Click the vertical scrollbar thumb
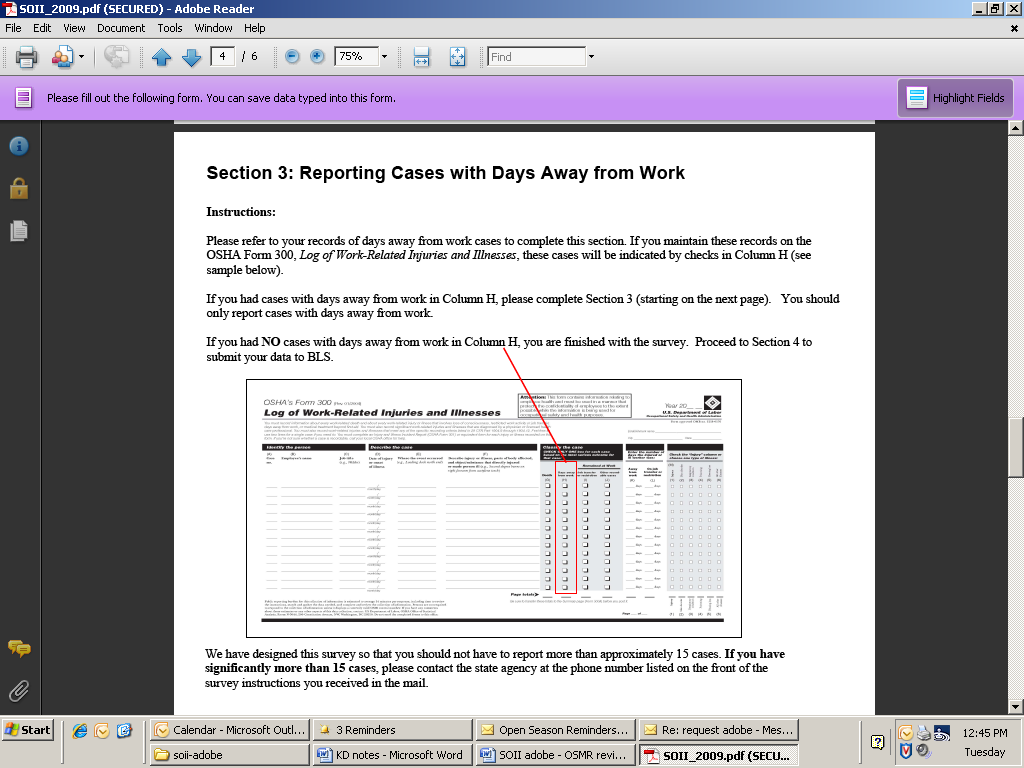Viewport: 1024px width, 768px height. pyautogui.click(x=1016, y=447)
